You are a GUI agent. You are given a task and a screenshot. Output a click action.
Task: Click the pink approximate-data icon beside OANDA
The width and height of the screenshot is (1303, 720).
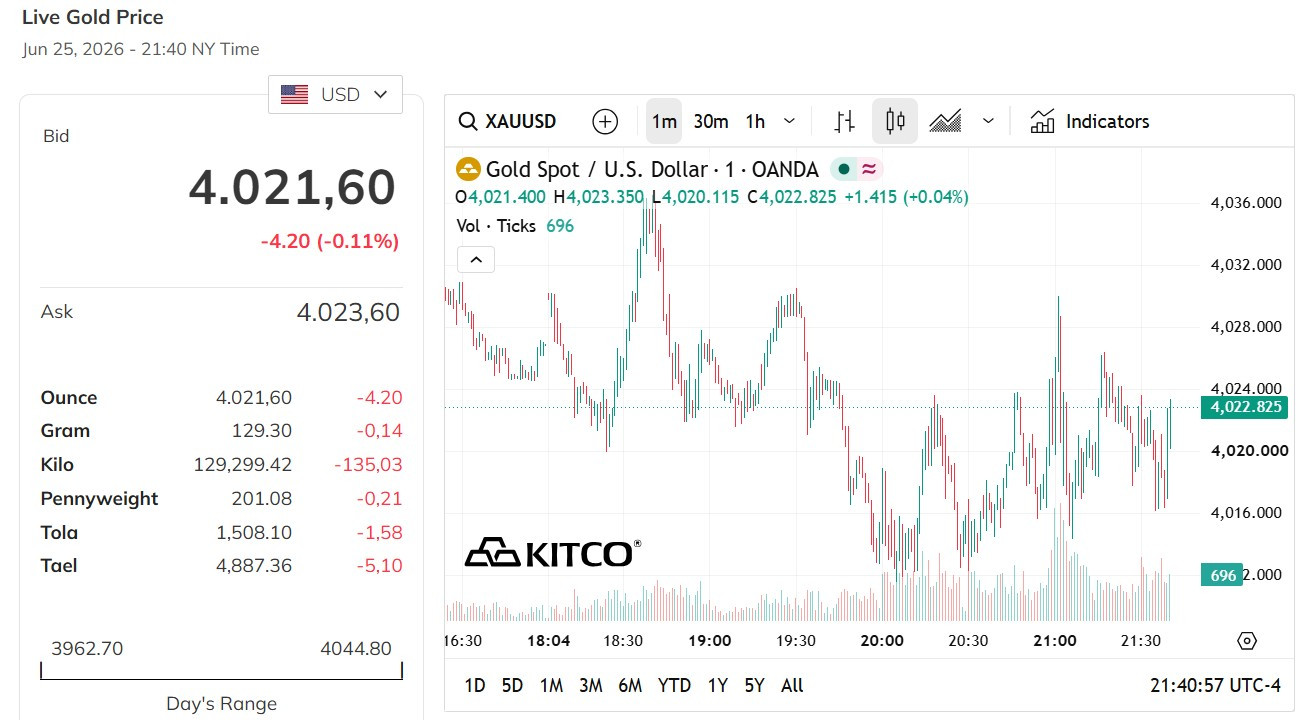click(869, 169)
